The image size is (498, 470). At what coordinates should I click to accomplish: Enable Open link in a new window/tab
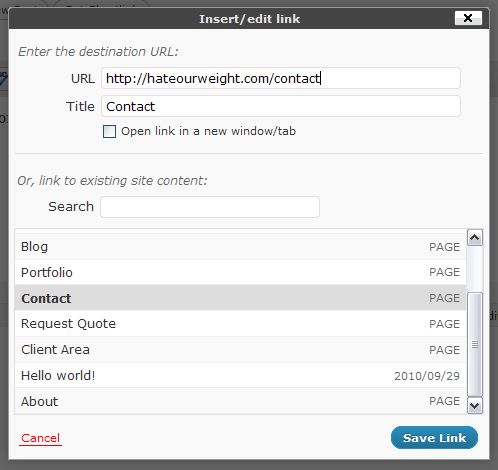coord(109,131)
